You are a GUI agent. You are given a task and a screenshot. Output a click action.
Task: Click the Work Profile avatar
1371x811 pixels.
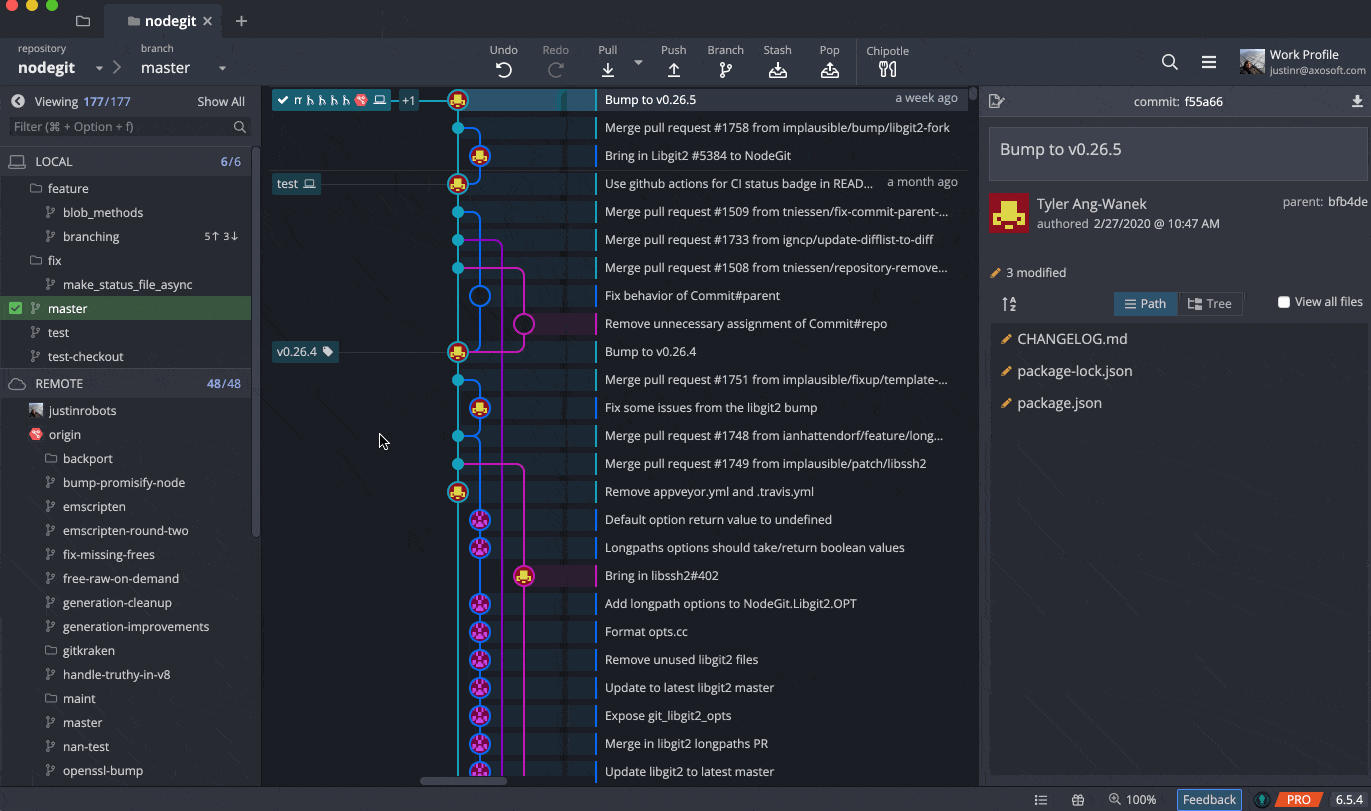click(1252, 62)
